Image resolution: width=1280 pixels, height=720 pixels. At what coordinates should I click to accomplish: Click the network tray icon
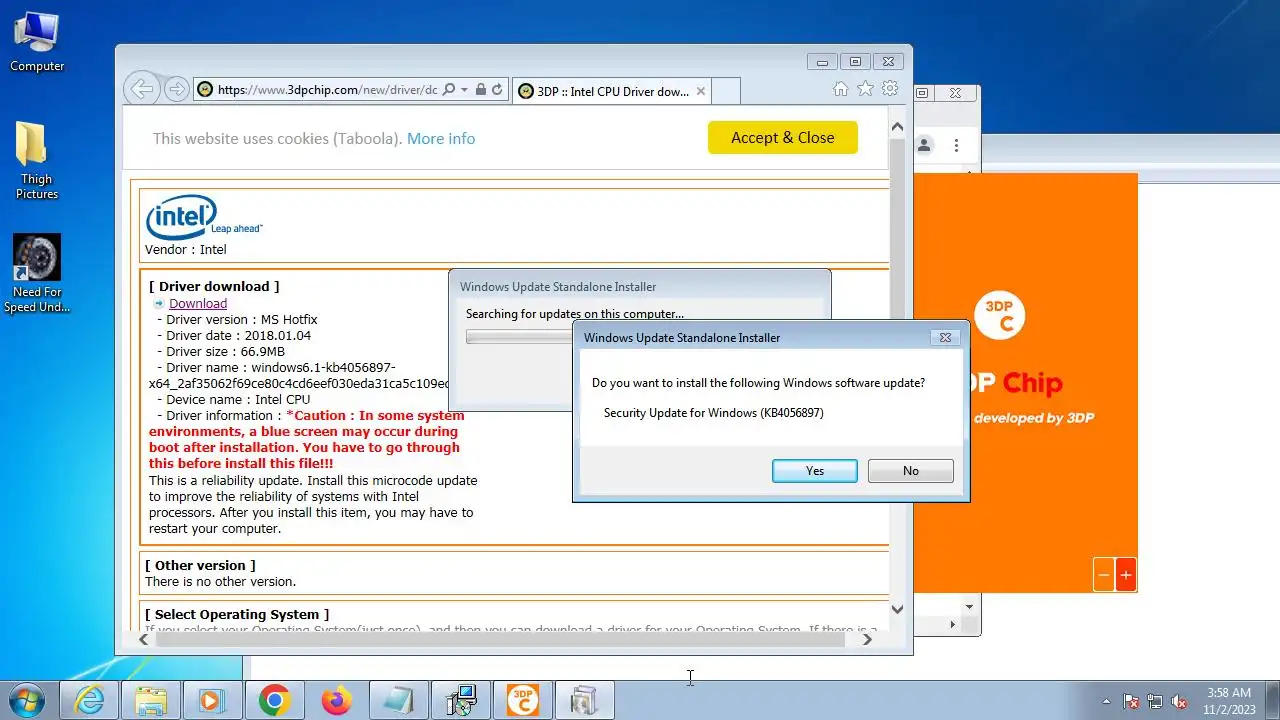pos(1155,701)
